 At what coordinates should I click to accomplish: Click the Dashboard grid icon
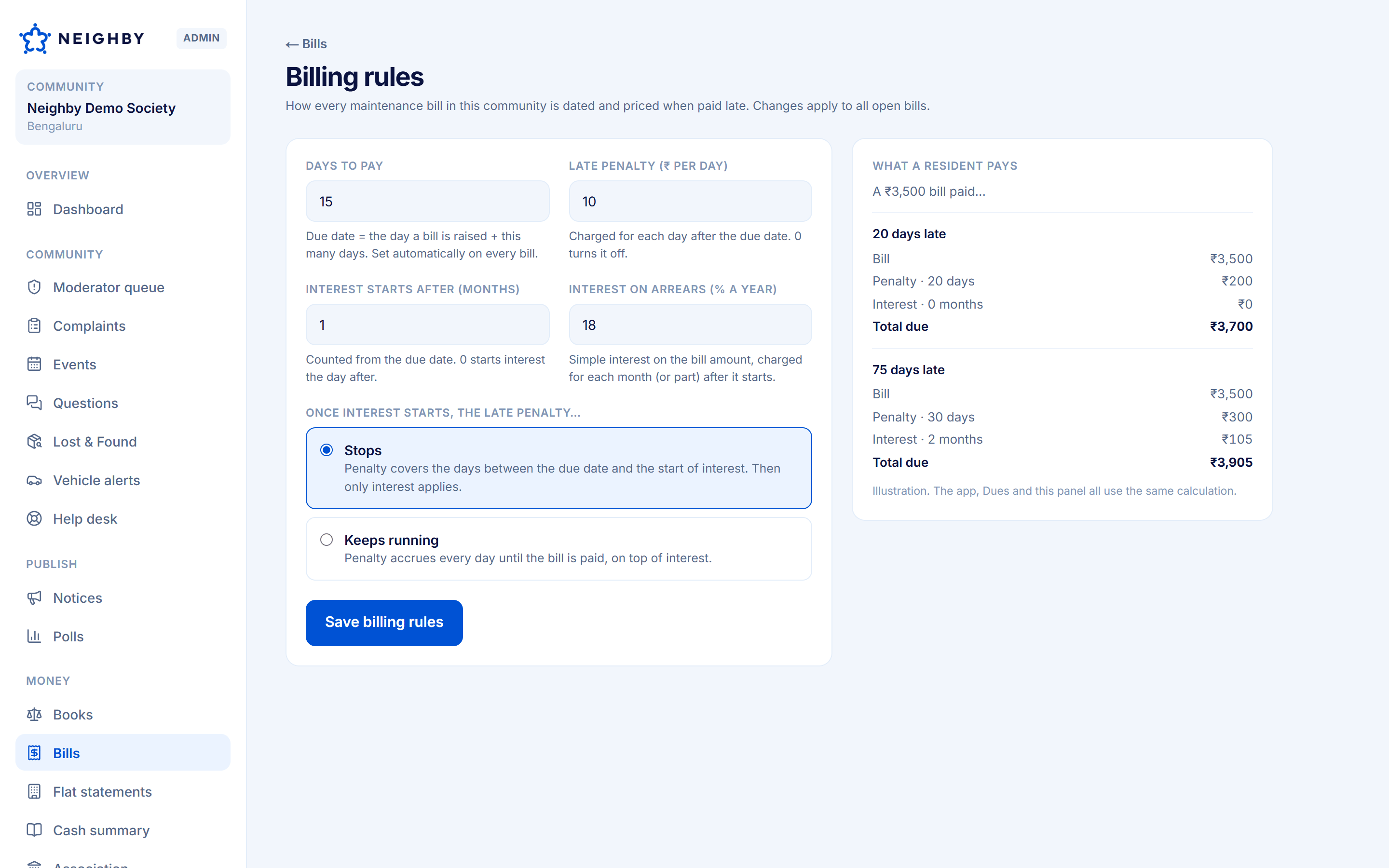tap(34, 209)
